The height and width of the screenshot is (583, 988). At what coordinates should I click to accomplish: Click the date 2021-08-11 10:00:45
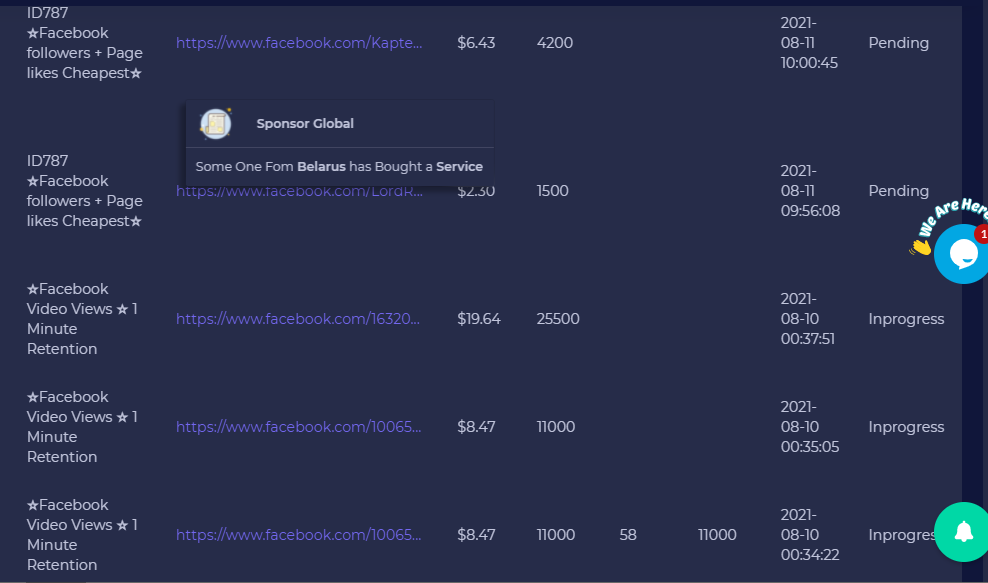tap(809, 43)
